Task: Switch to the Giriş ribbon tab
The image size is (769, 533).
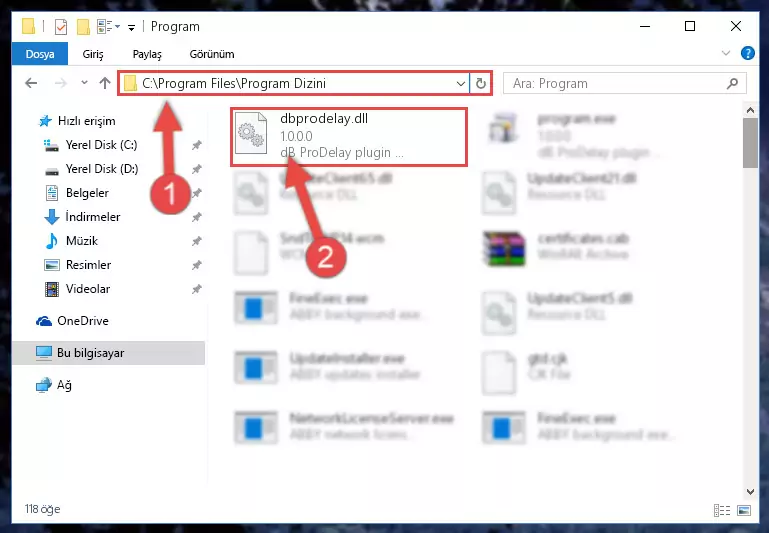Action: pyautogui.click(x=93, y=54)
